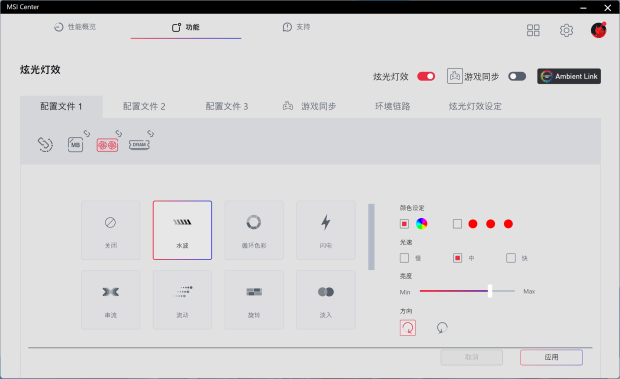This screenshot has height=379, width=620.
Task: Select the MB motherboard device icon
Action: coord(76,145)
